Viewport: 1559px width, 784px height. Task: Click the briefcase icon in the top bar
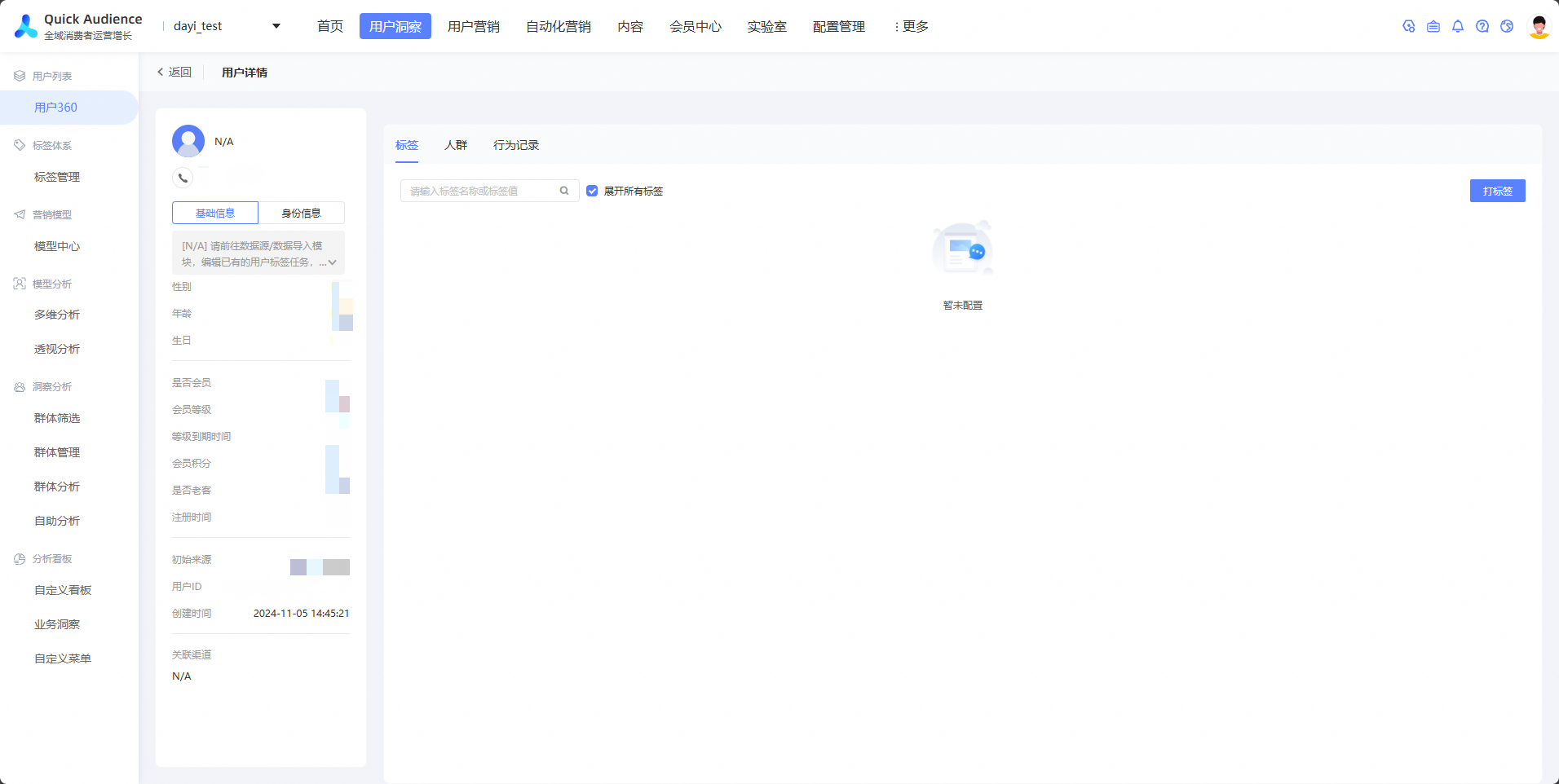[x=1433, y=26]
